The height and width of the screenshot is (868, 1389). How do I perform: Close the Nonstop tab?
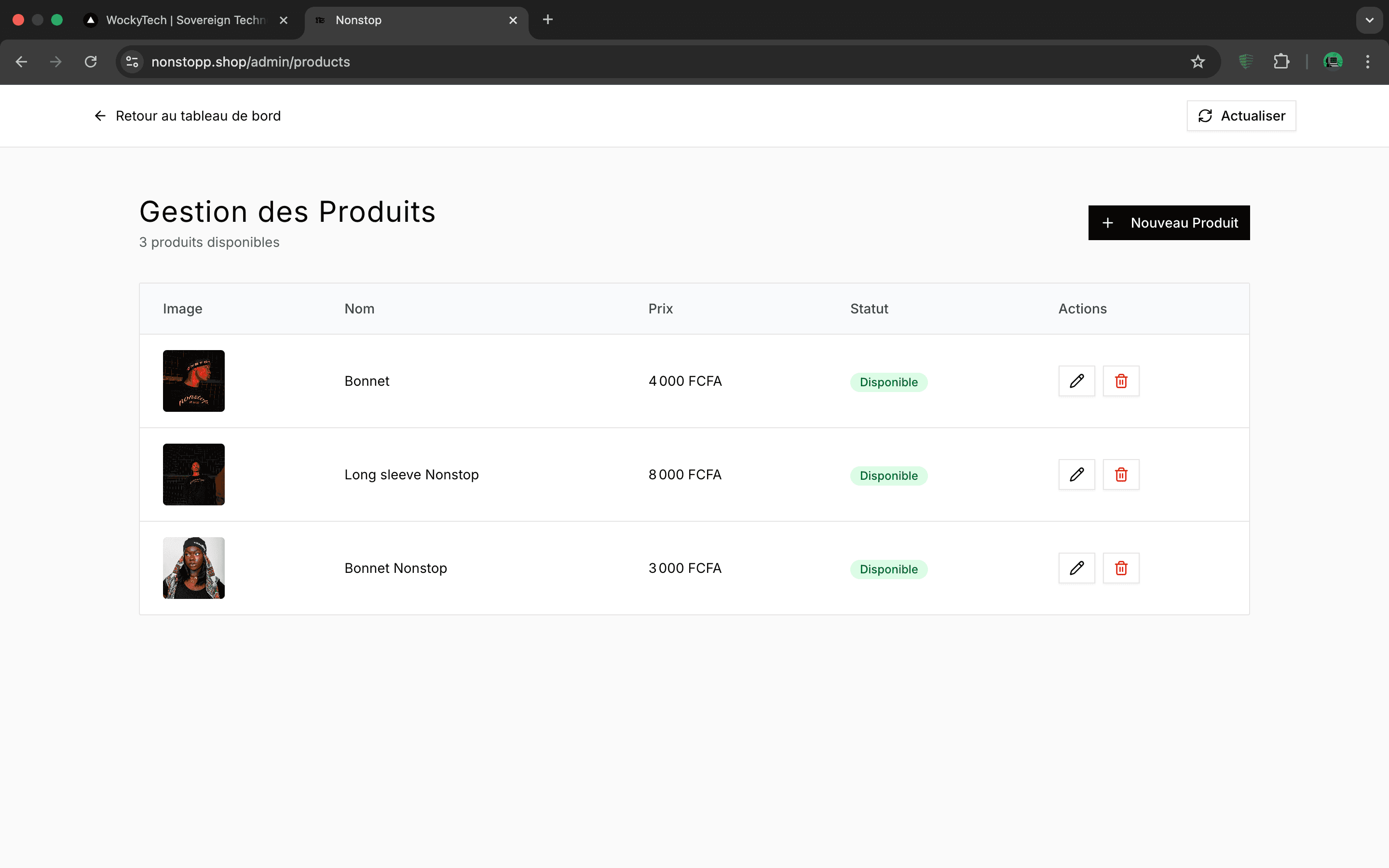(x=513, y=20)
